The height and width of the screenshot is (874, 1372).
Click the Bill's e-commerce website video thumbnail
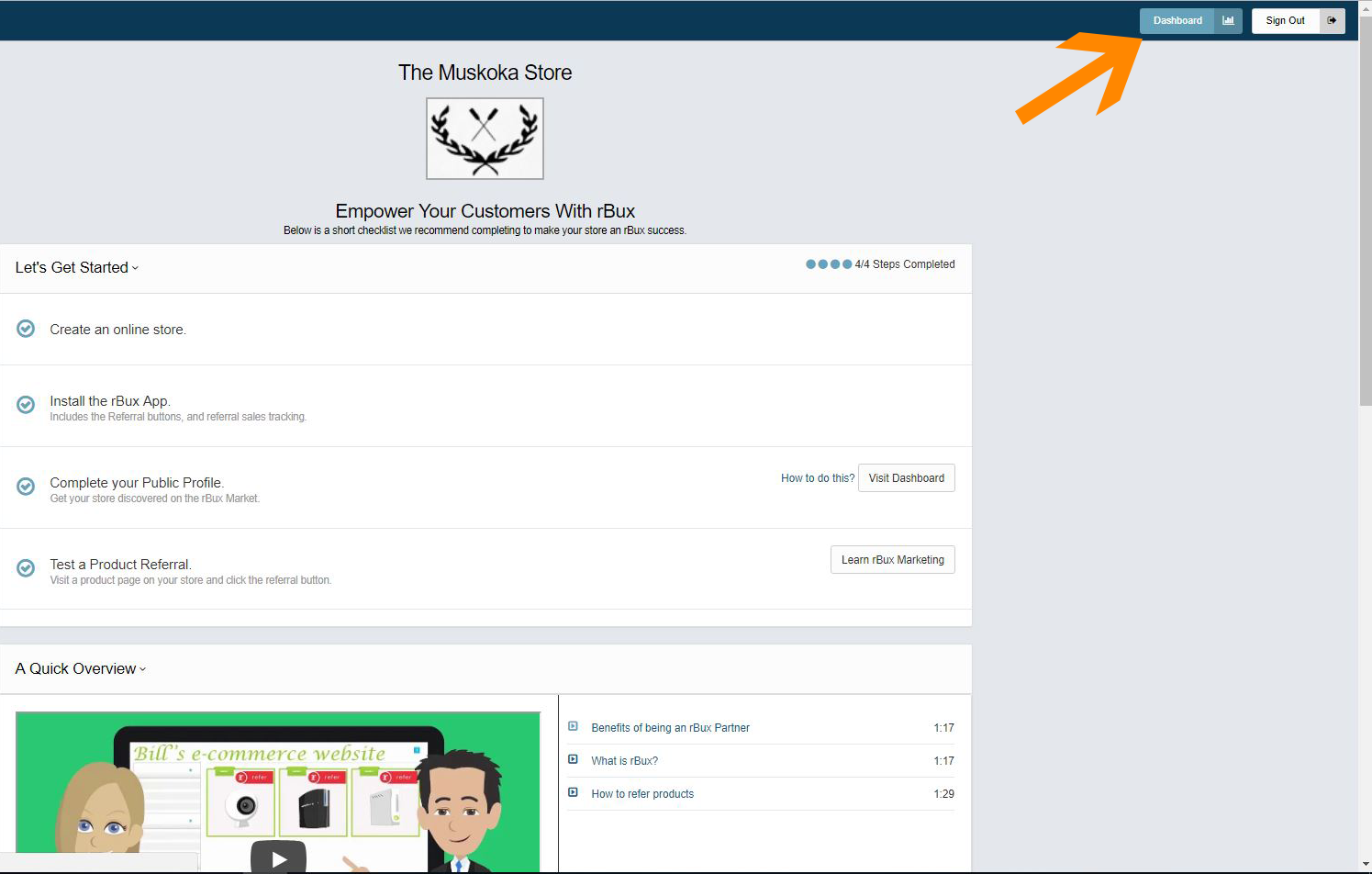point(278,792)
